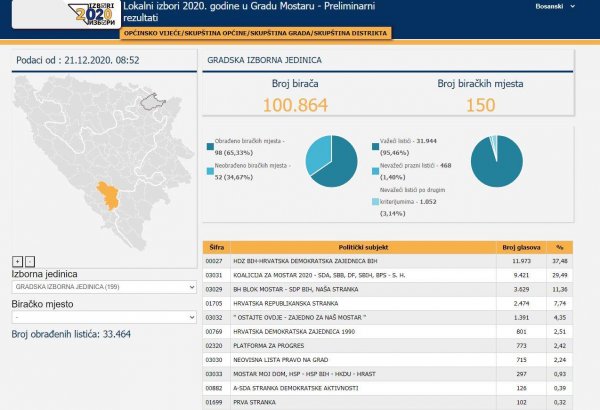Expand the Izborna jedinica dropdown
600x410 pixels.
coord(101,287)
